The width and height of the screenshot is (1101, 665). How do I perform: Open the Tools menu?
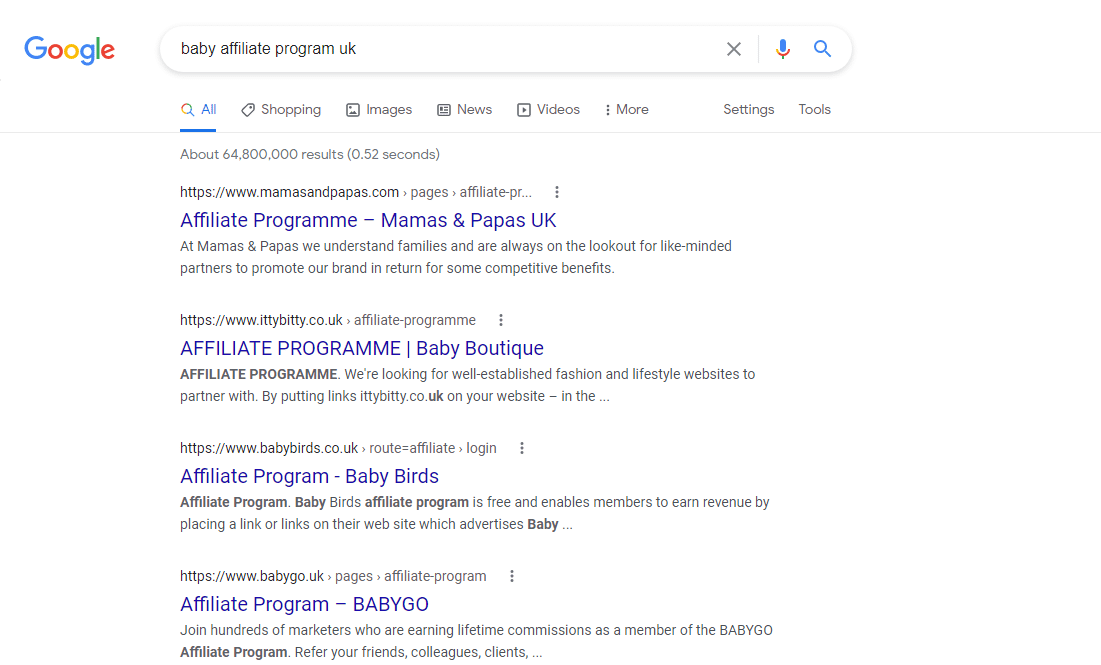coord(814,109)
